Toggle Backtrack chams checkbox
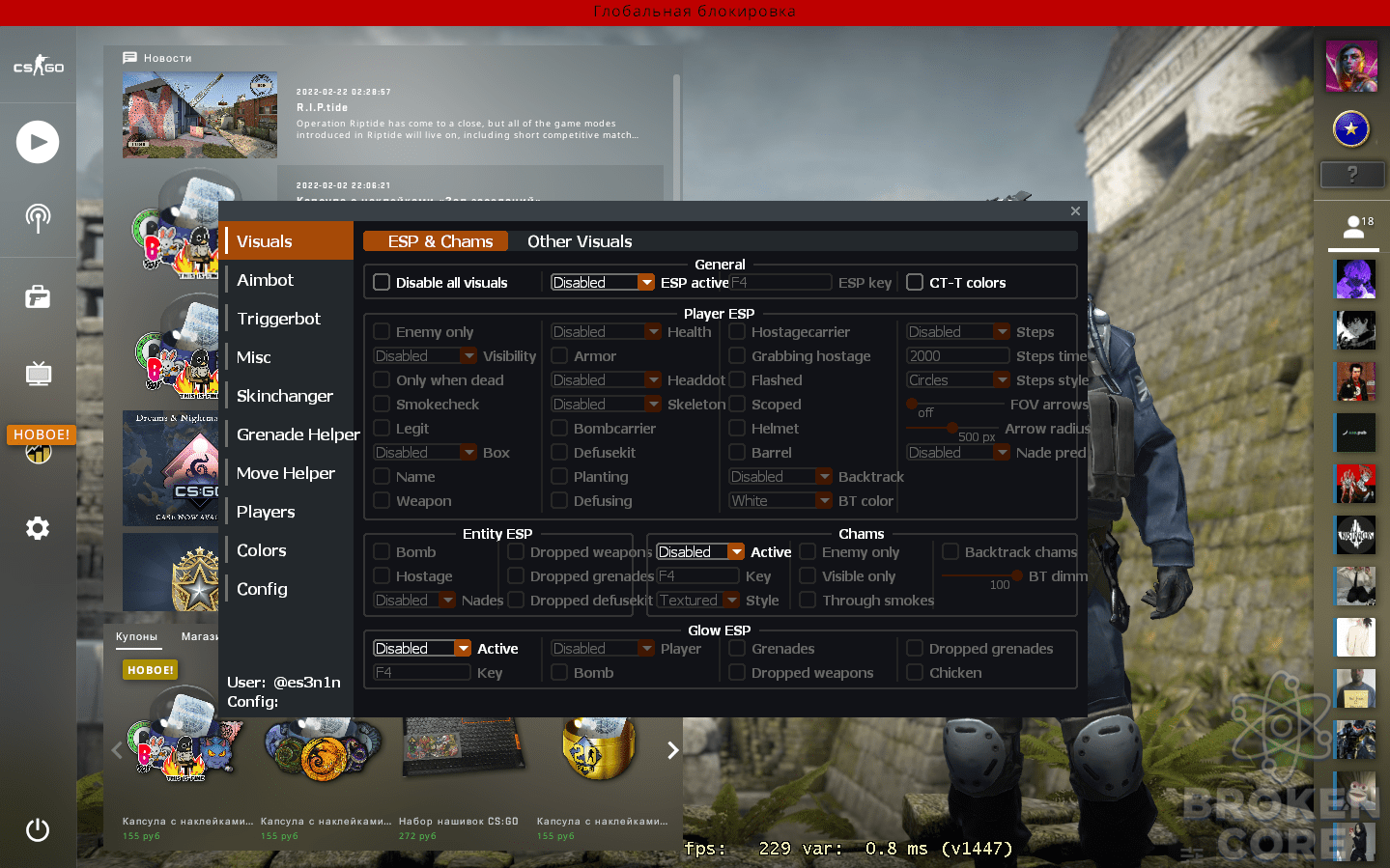Screen dimensions: 1390x868 (950, 551)
